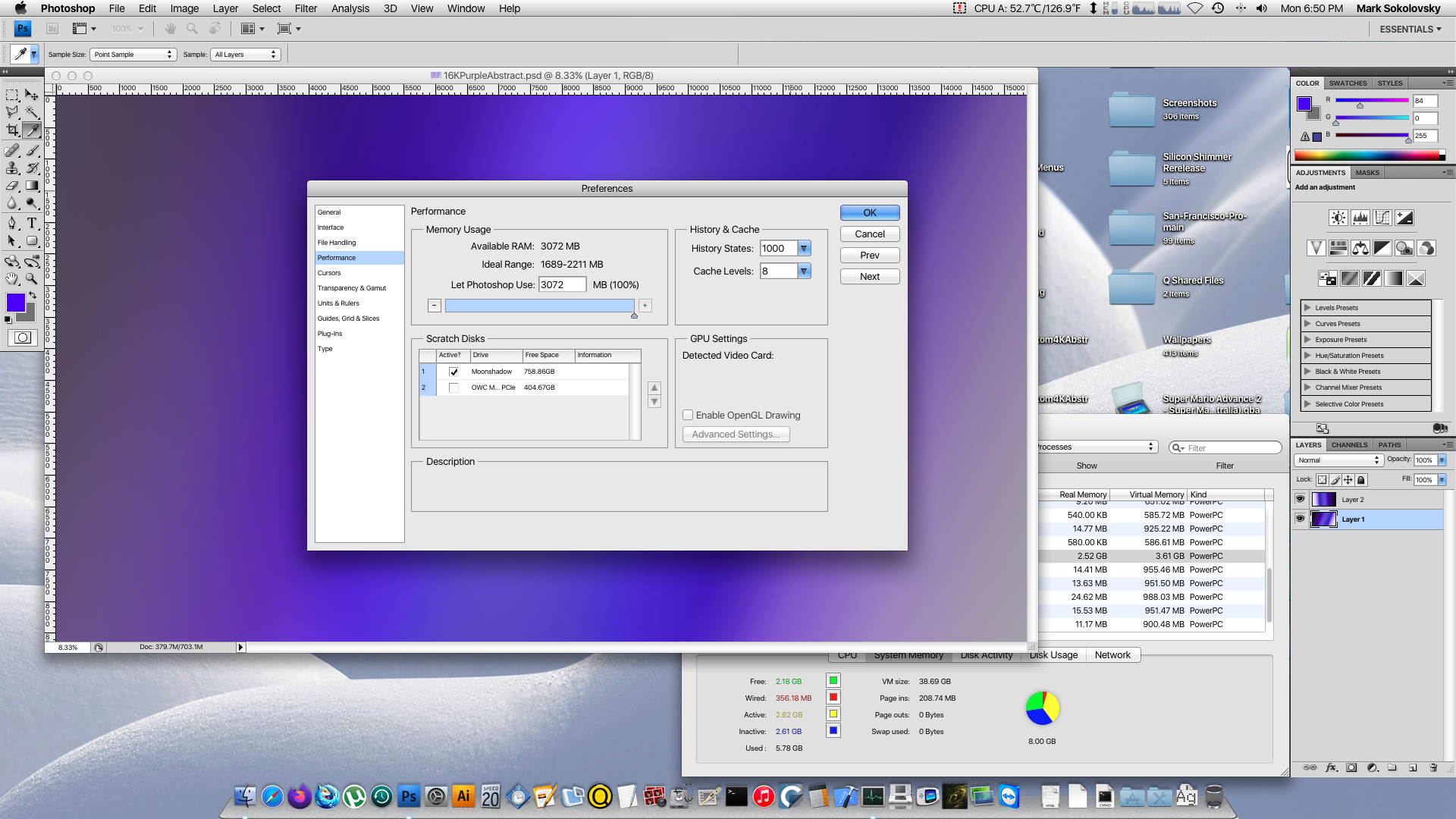
Task: Enable OpenGL Drawing checkbox
Action: click(688, 415)
